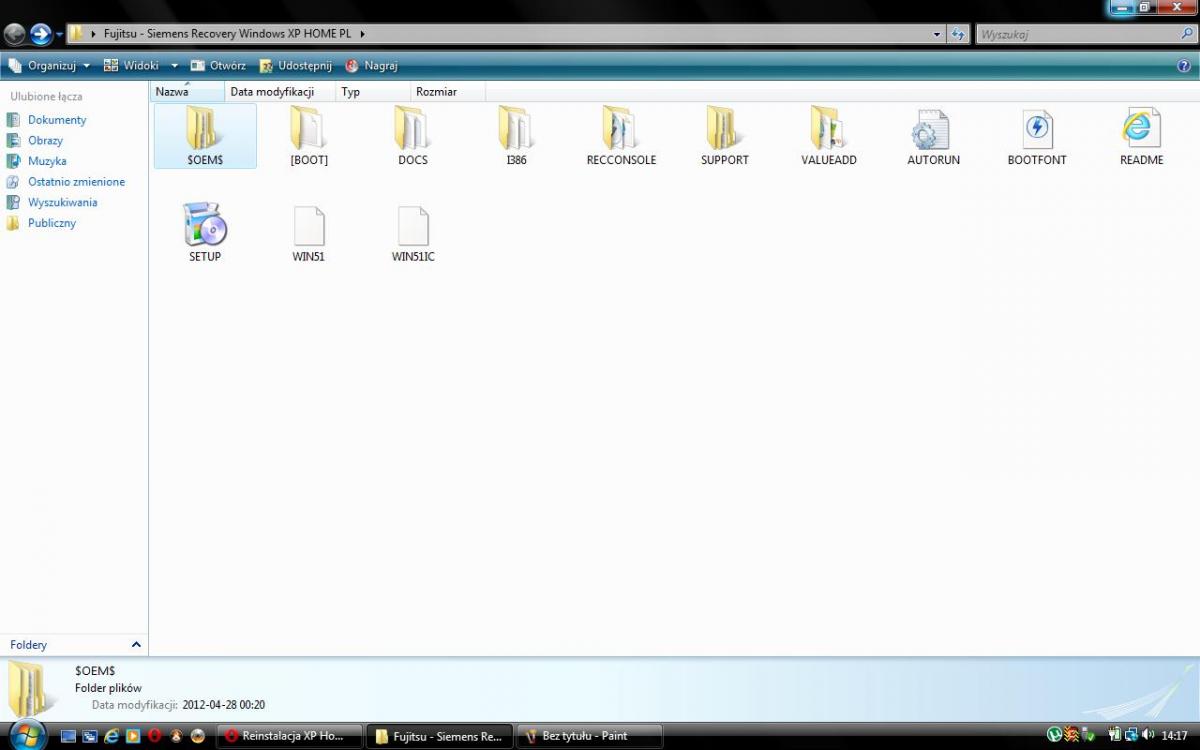Select the AUTORUN settings file
Viewport: 1200px width, 750px height.
(x=933, y=136)
